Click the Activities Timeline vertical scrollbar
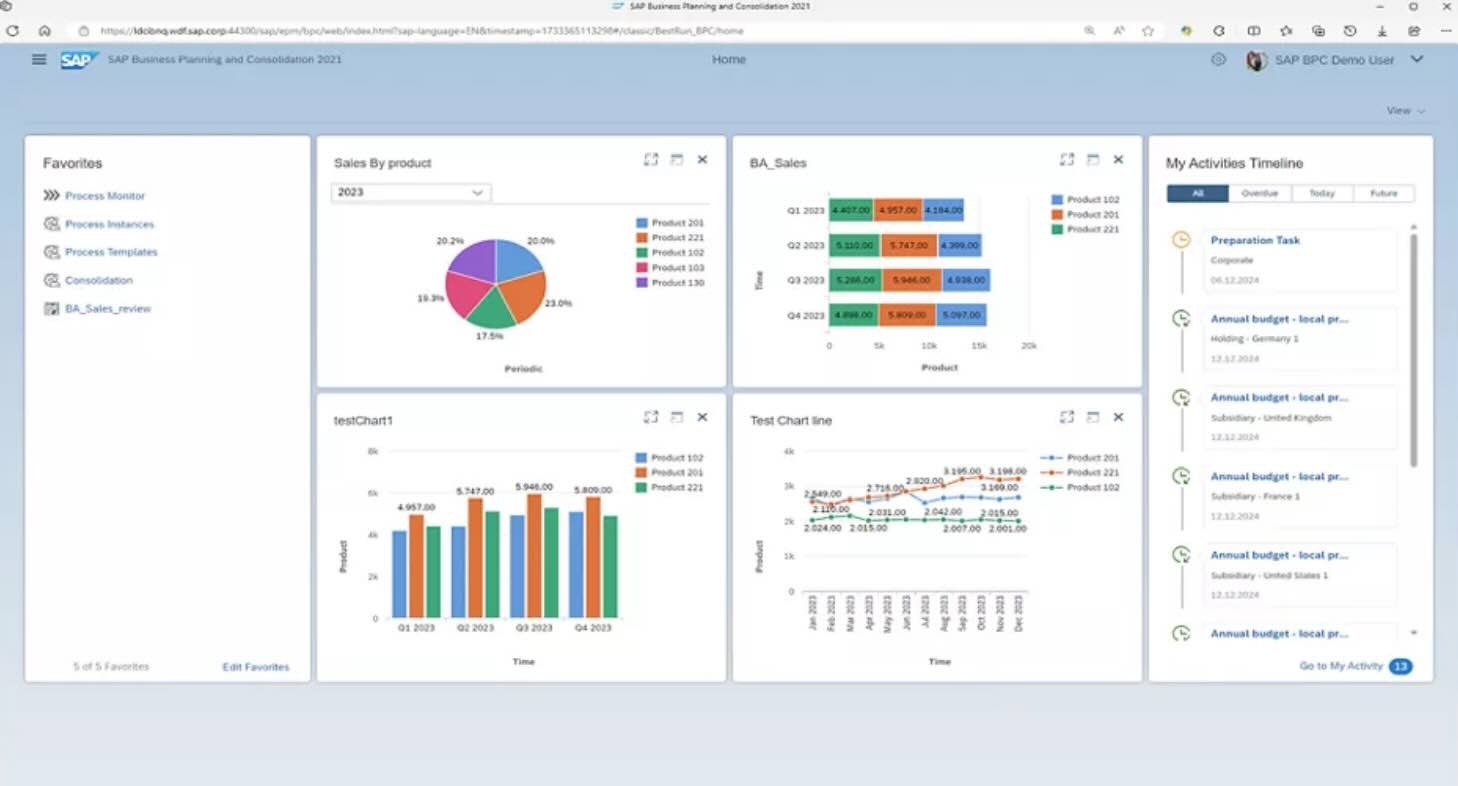The image size is (1458, 786). (1413, 350)
